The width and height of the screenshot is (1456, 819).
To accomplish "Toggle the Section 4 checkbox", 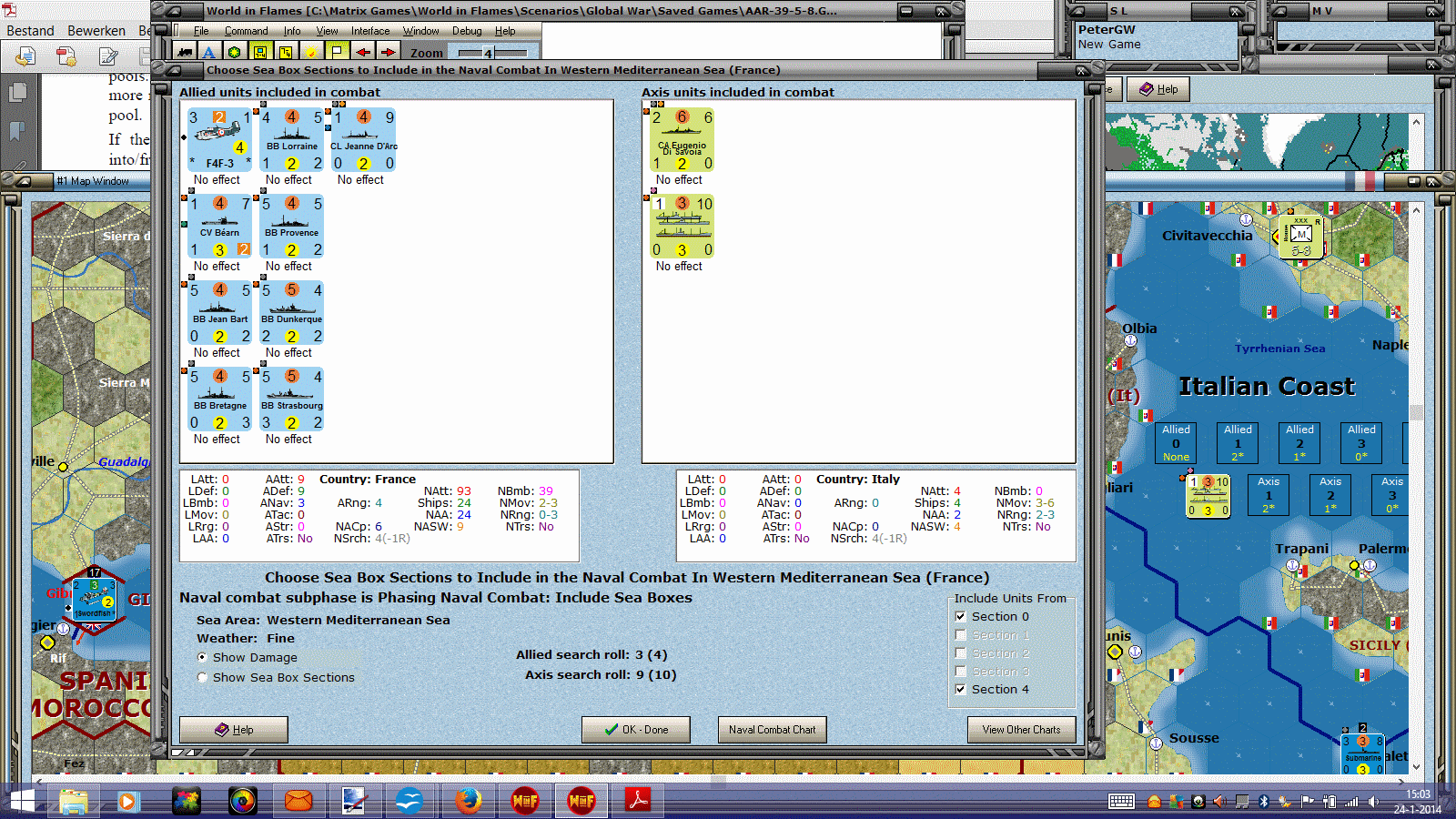I will [x=960, y=689].
